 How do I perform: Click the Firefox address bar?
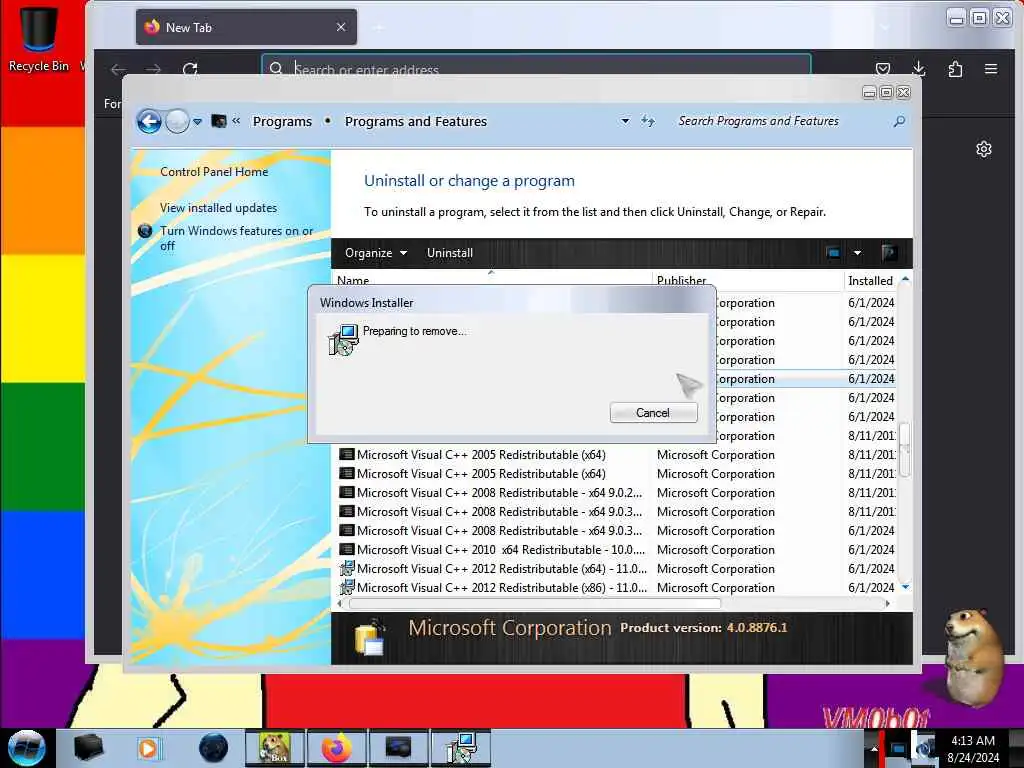(x=536, y=69)
